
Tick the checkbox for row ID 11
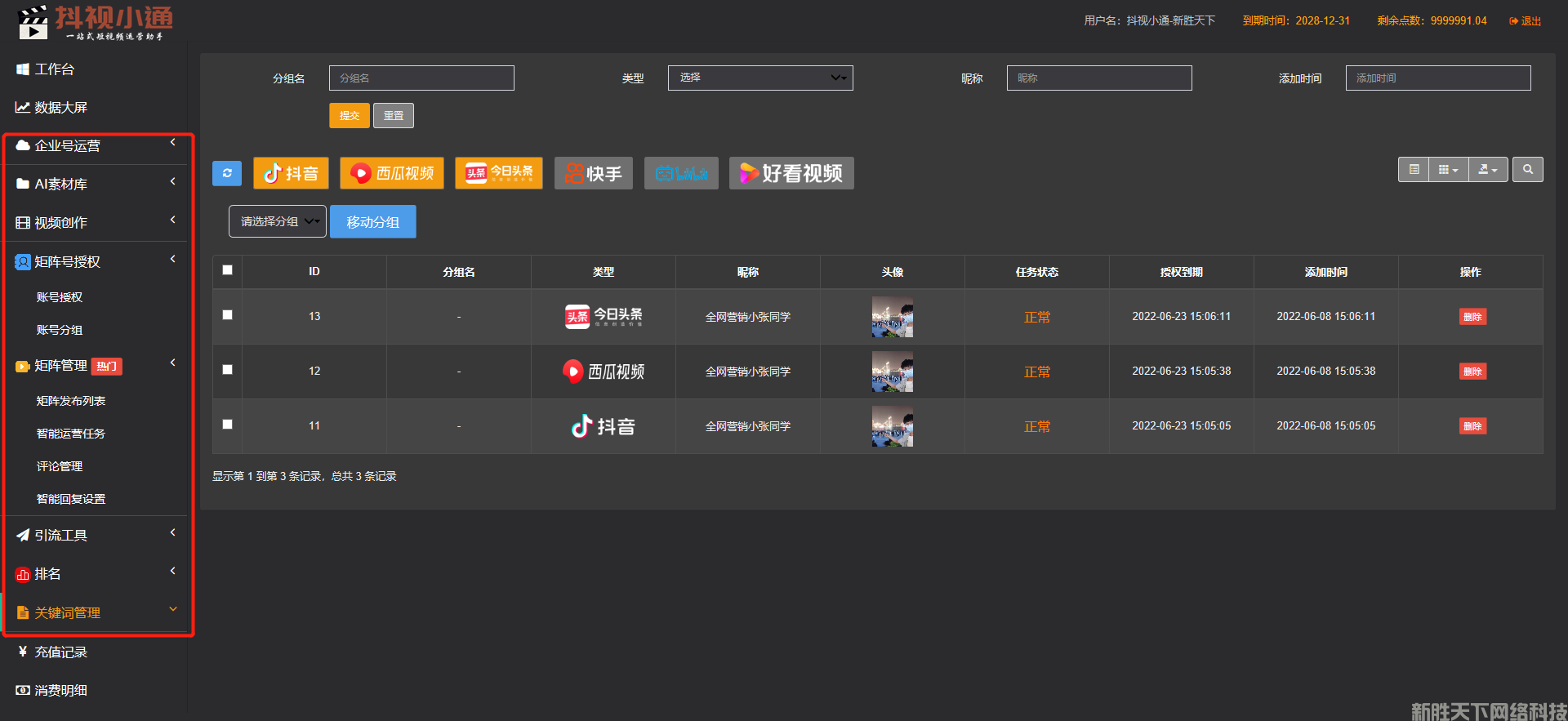(228, 425)
